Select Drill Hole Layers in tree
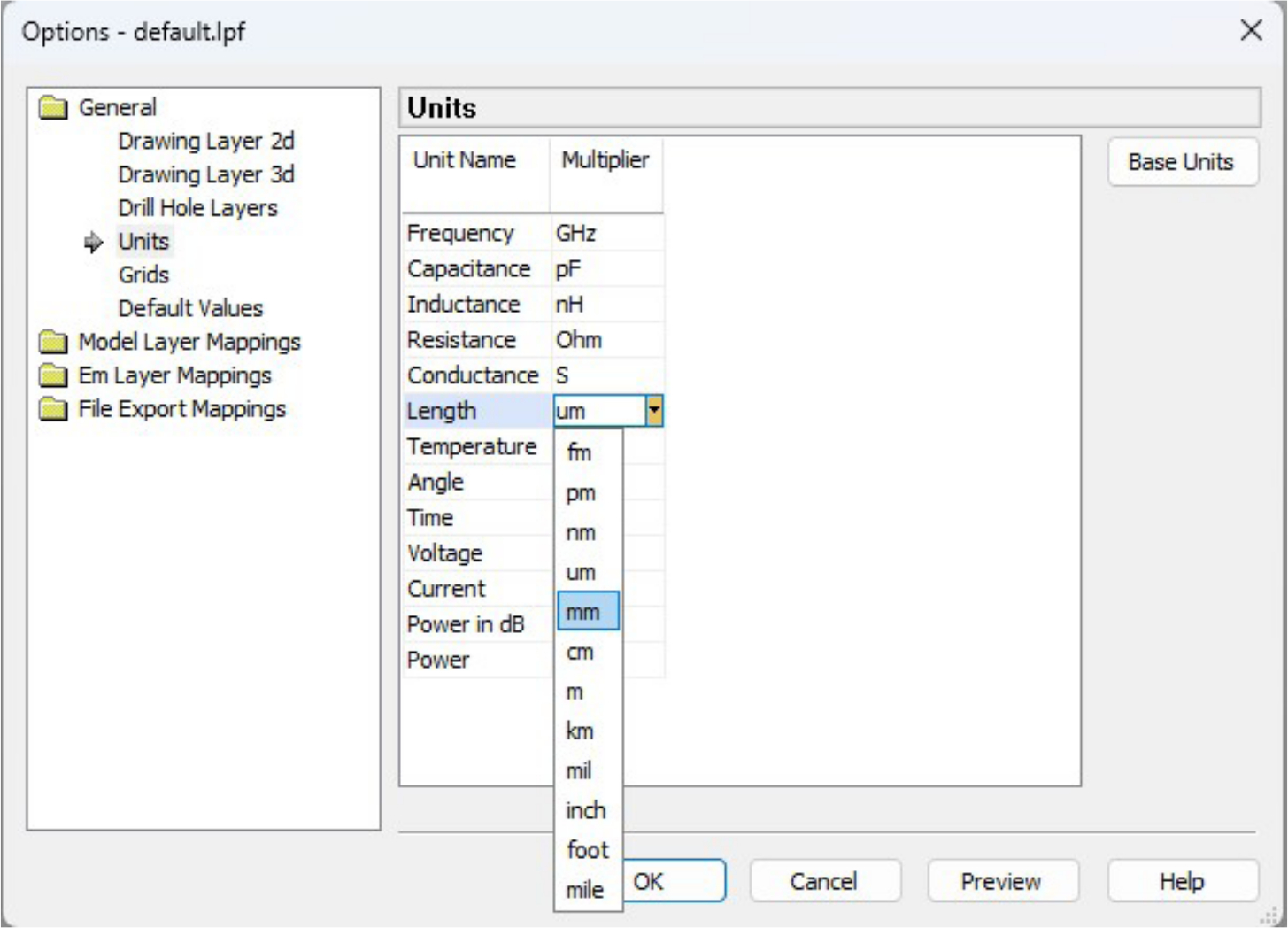The image size is (1288, 928). [197, 208]
